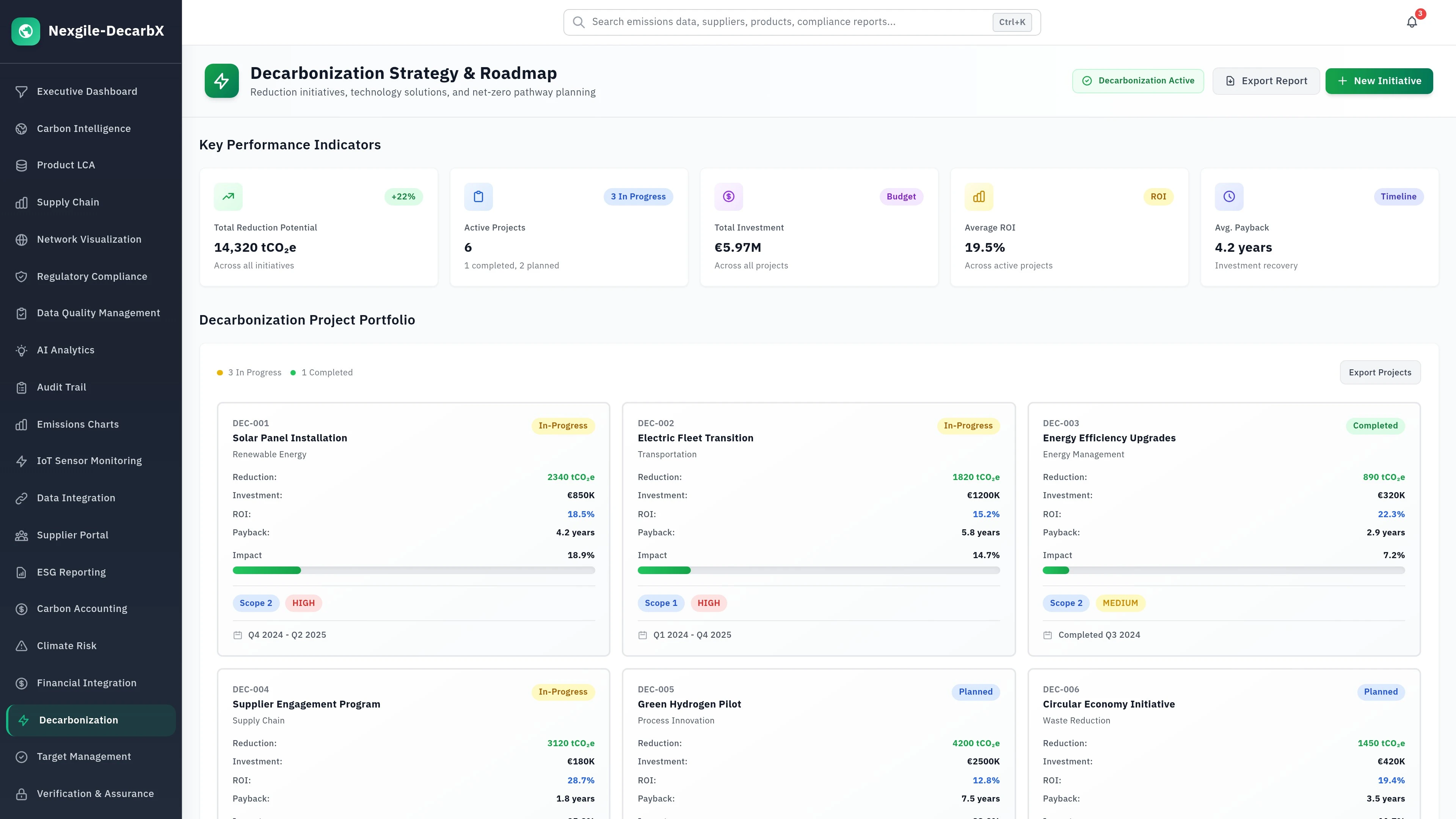
Task: Open the Nexgile-DecarbX logo icon
Action: coord(25,31)
